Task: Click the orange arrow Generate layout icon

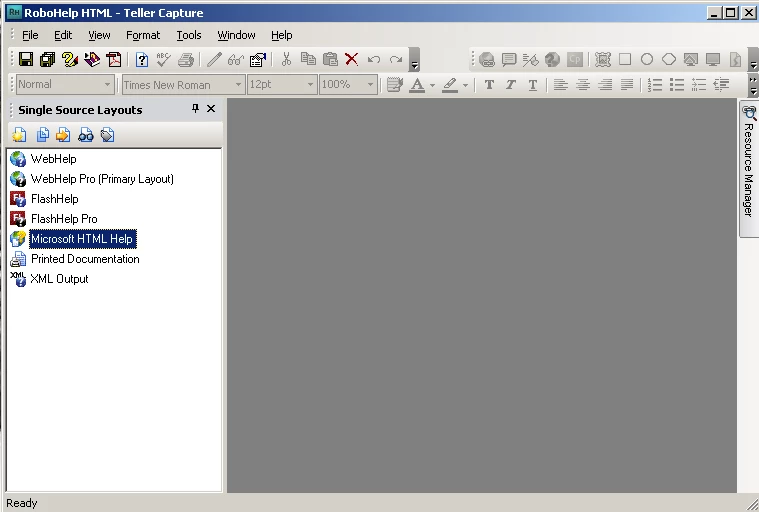Action: pos(63,135)
